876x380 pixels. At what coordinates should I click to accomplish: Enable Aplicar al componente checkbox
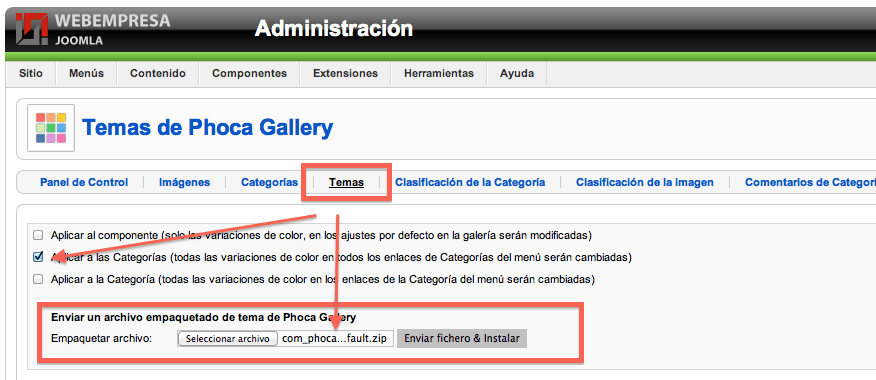pyautogui.click(x=38, y=235)
